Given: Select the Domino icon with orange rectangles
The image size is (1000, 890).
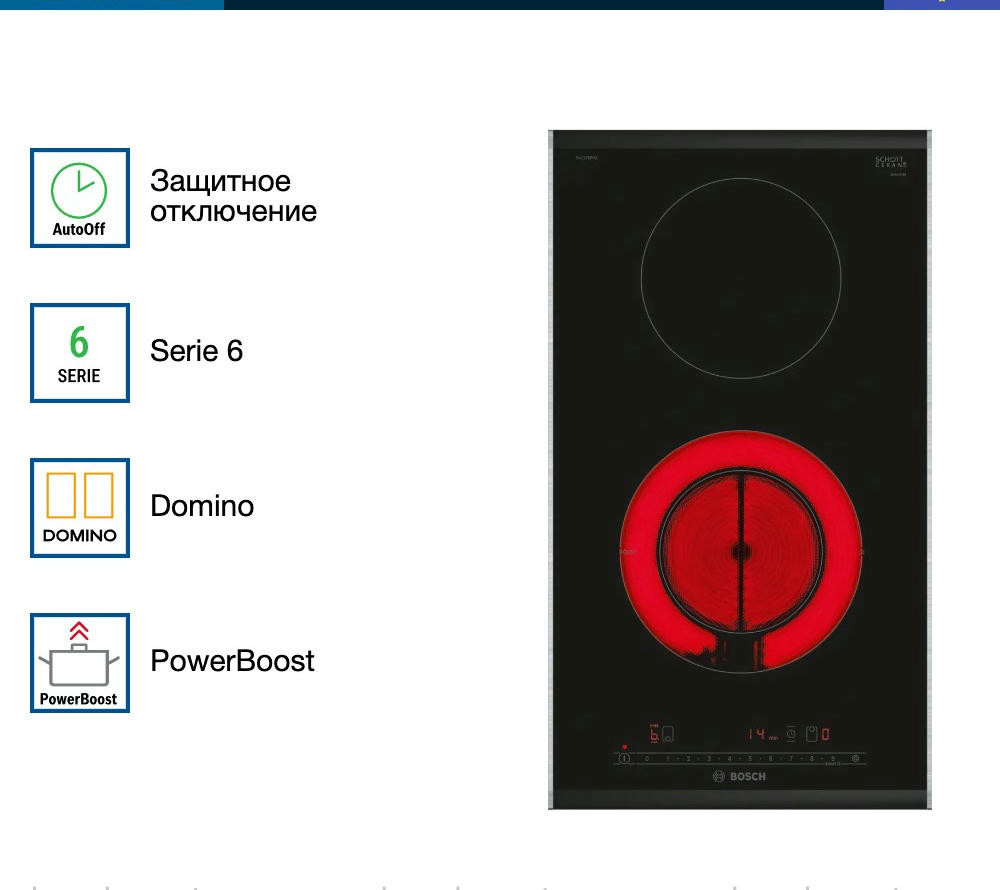Looking at the screenshot, I should point(80,508).
